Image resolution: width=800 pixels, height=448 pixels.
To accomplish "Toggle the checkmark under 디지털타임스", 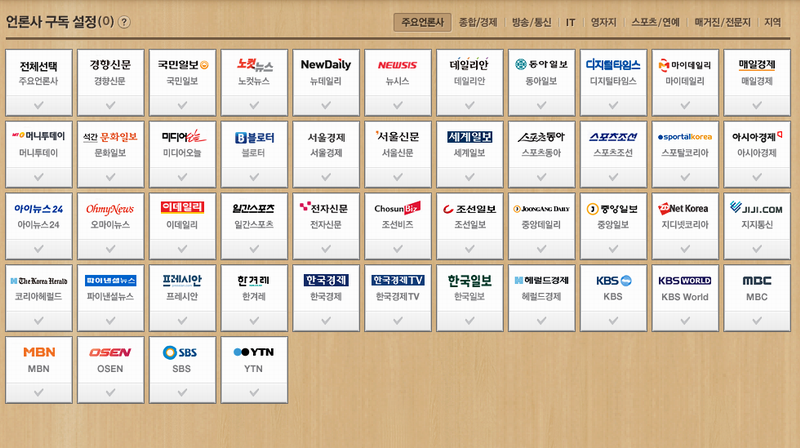I will 613,105.
